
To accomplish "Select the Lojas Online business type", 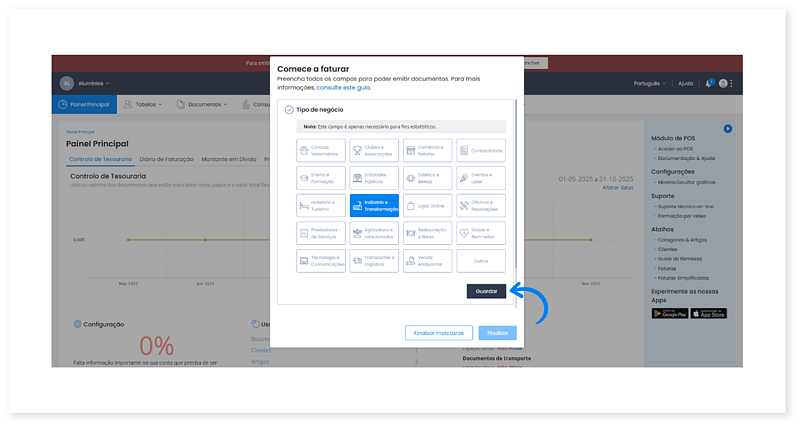I will 427,205.
